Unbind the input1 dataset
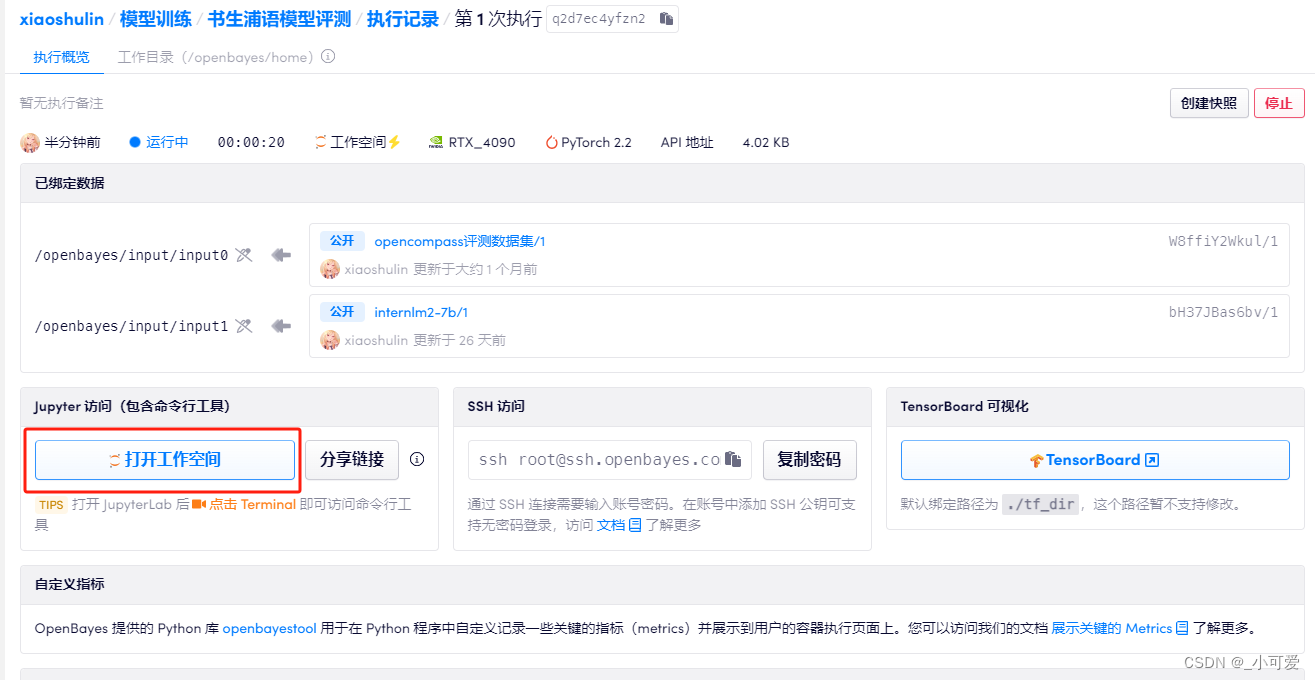The height and width of the screenshot is (680, 1315). coord(243,327)
